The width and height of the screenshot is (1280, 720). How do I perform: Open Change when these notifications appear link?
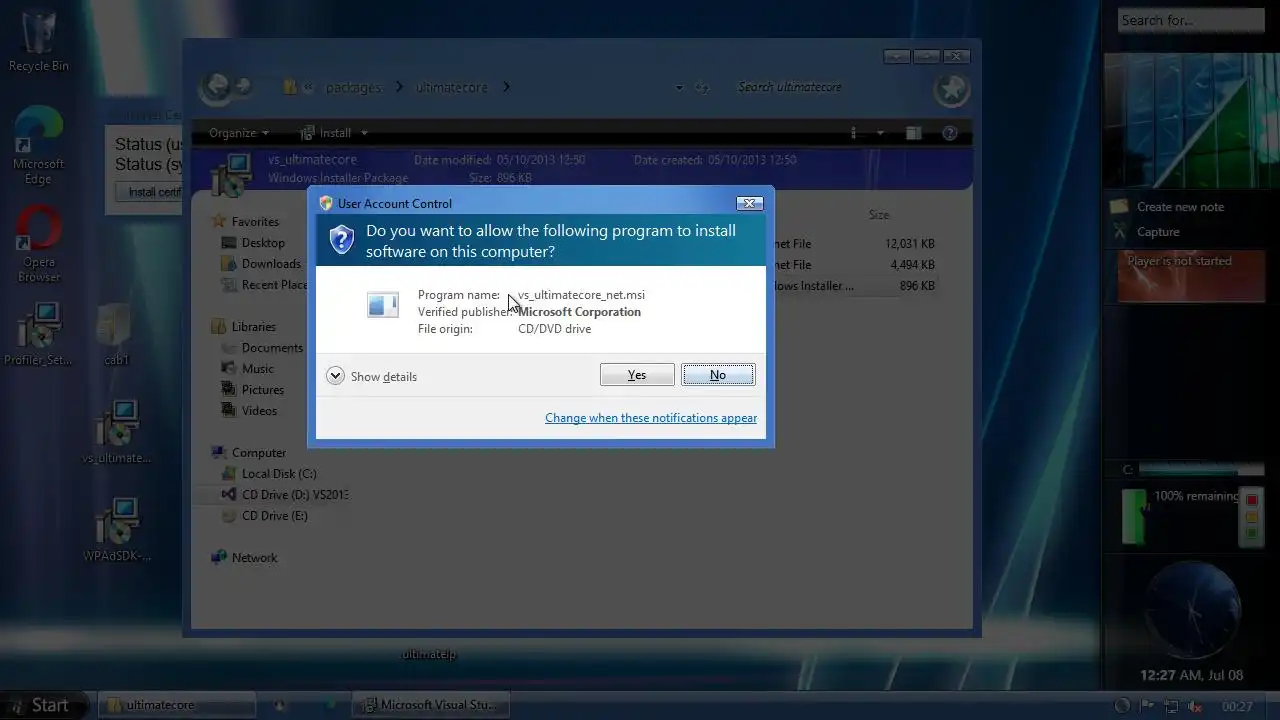(x=651, y=418)
